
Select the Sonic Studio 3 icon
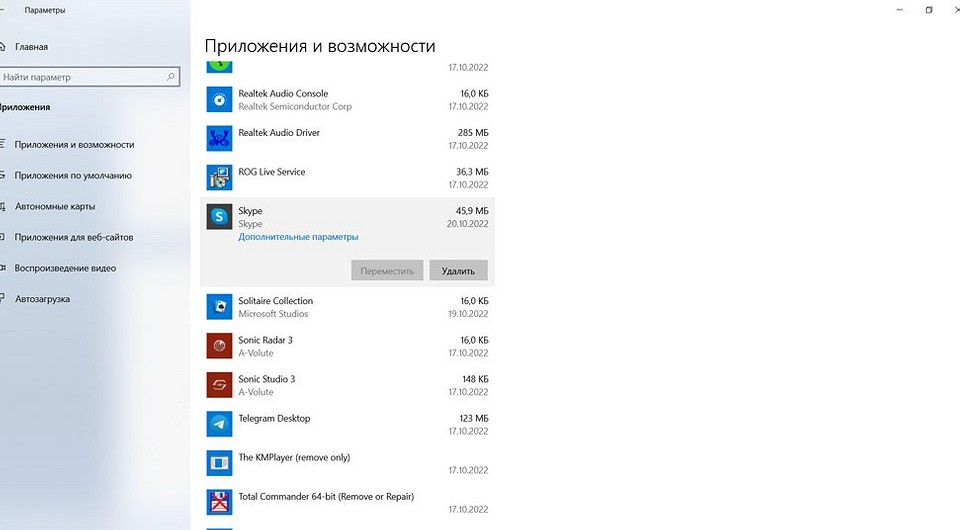point(219,385)
